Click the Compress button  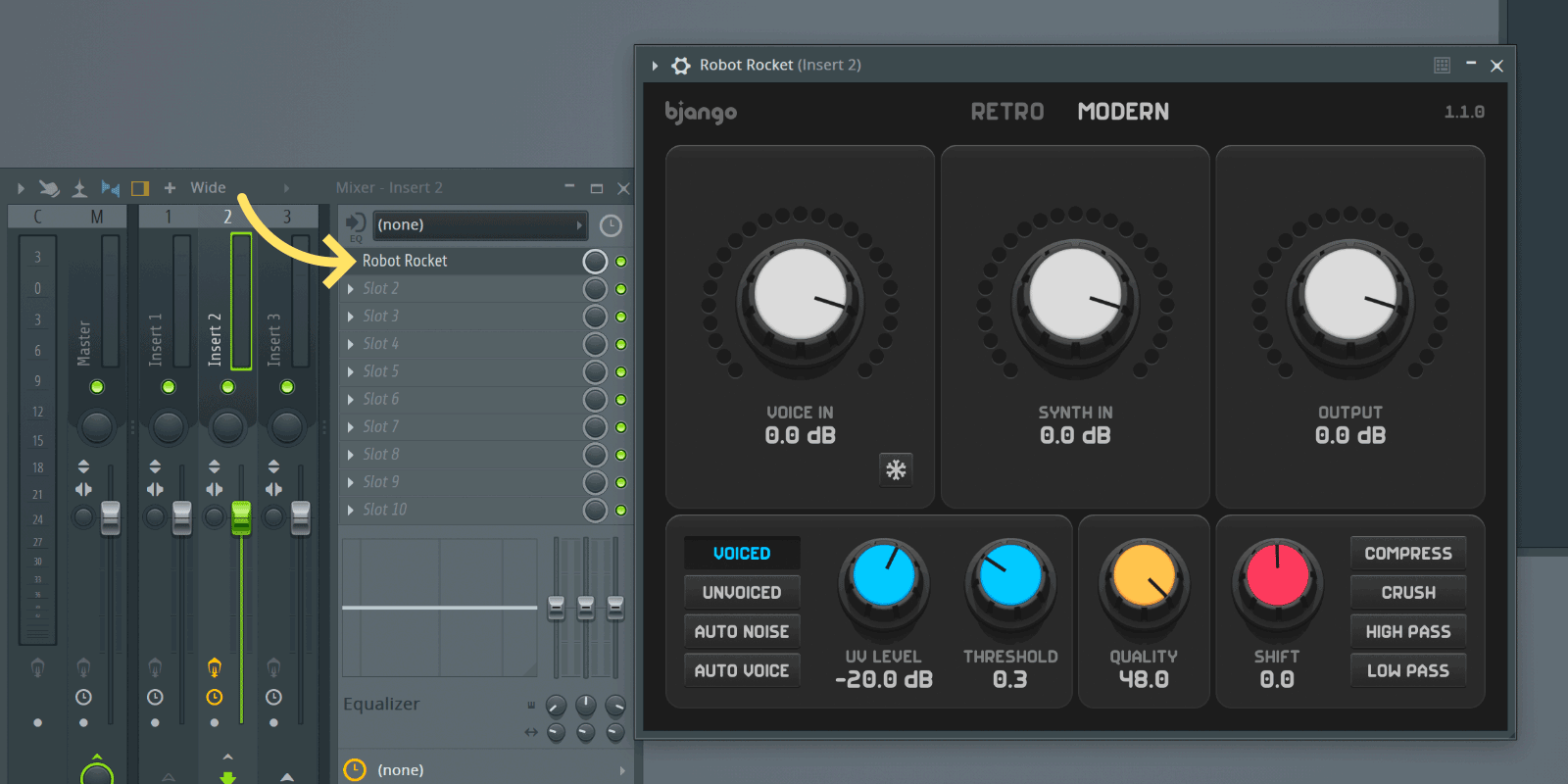[1408, 553]
